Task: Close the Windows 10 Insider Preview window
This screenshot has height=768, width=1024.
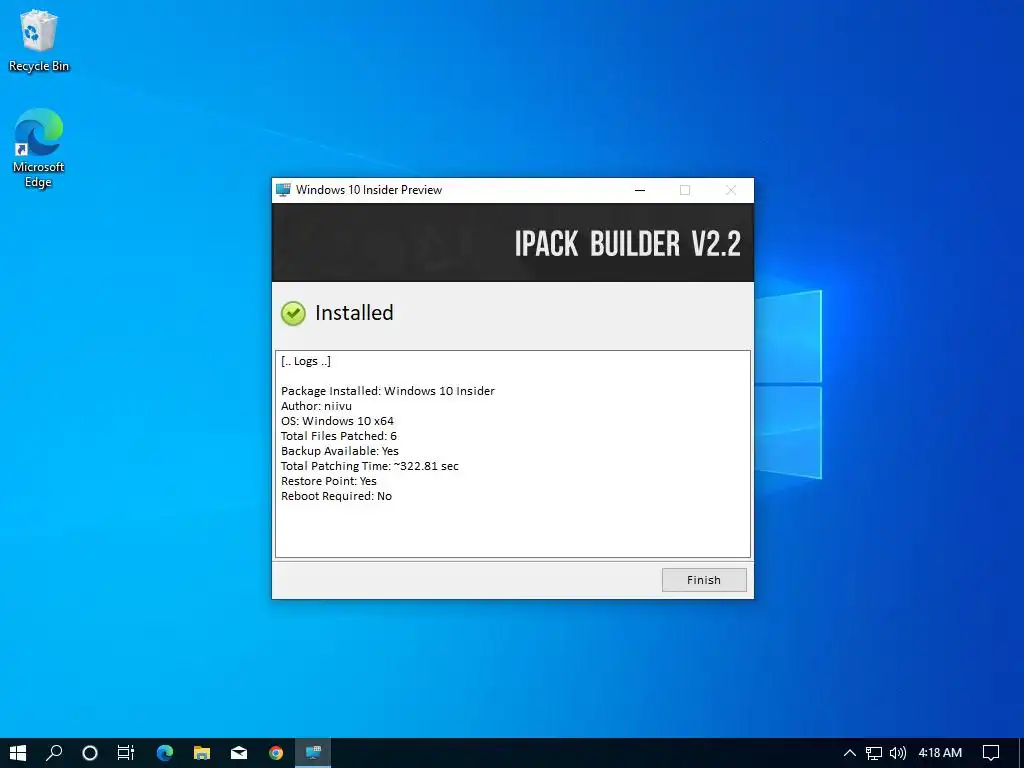Action: pos(731,190)
